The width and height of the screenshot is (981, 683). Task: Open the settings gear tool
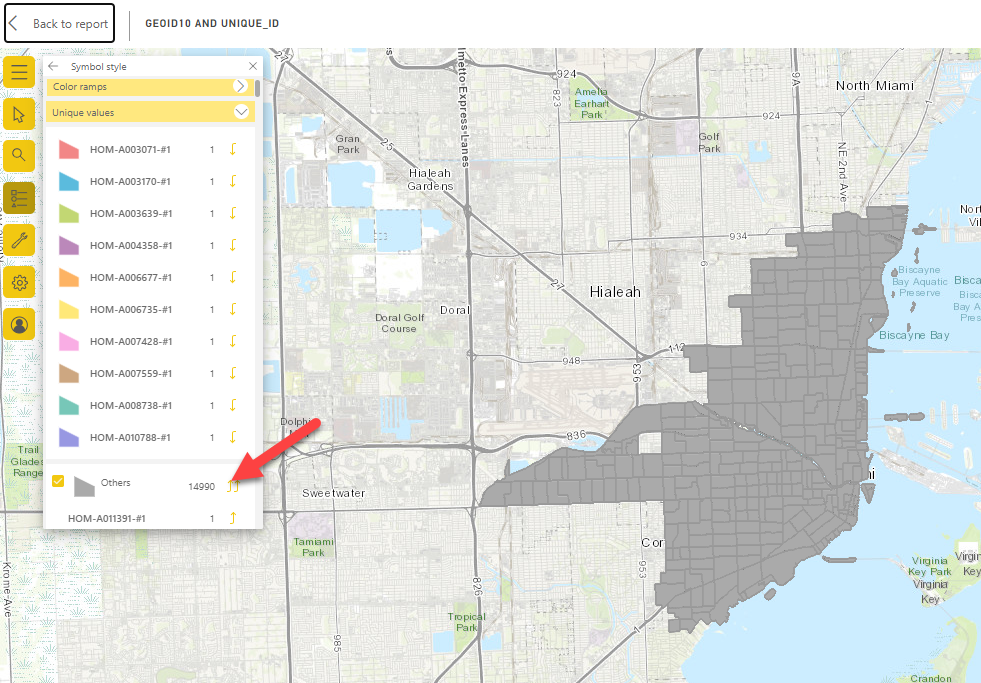click(x=18, y=282)
